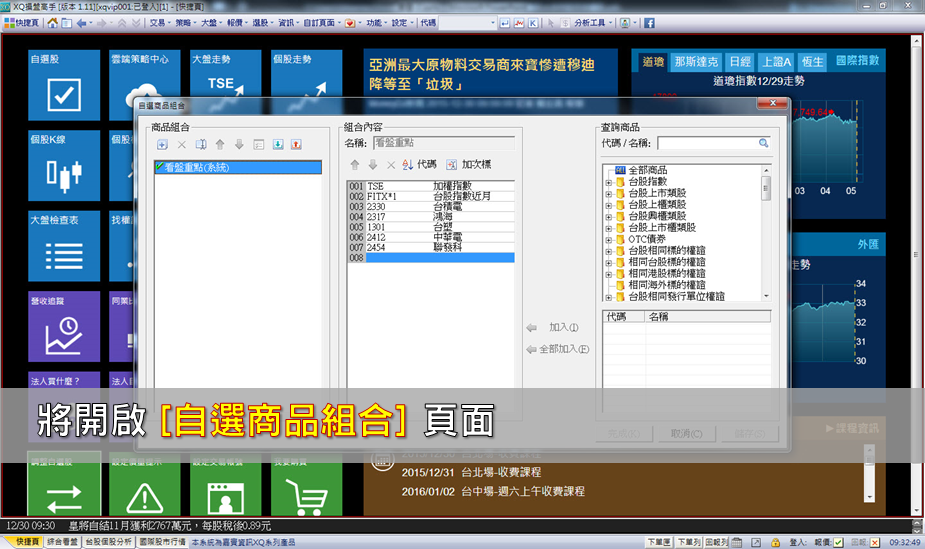Switch to the 日經 index tab
The height and width of the screenshot is (549, 925).
click(740, 62)
